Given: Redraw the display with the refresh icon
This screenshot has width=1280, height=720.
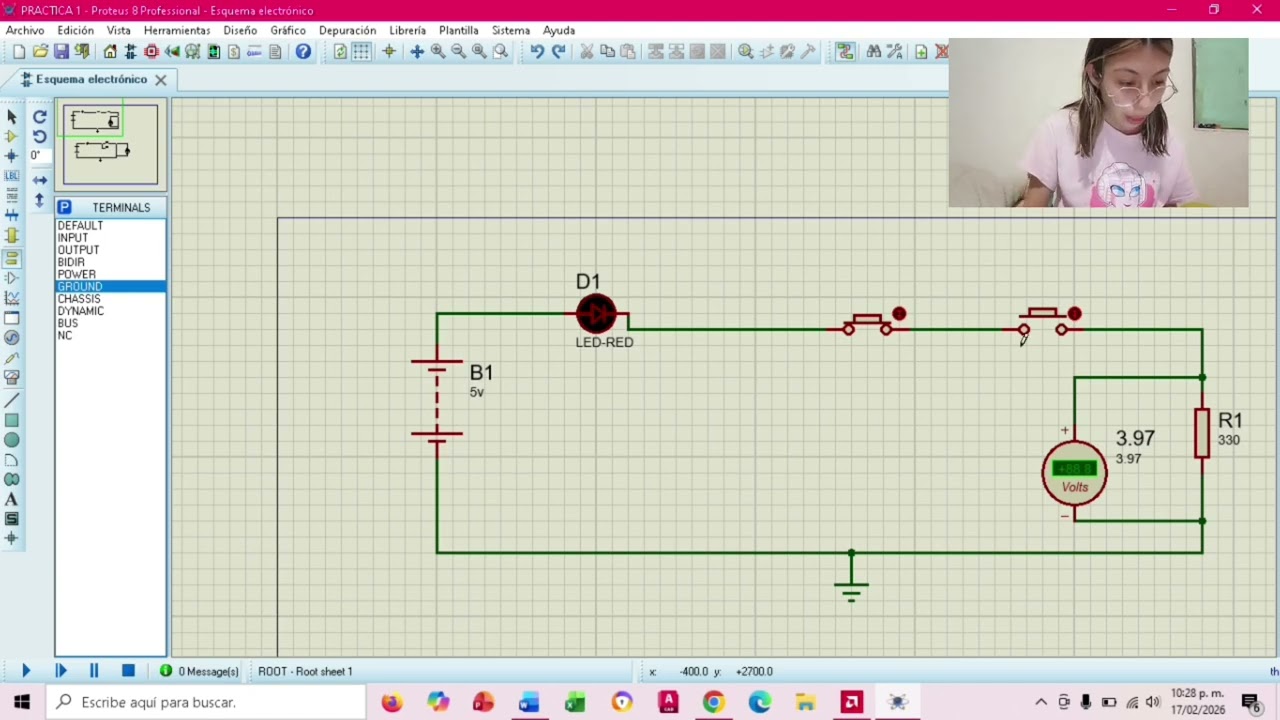Looking at the screenshot, I should point(340,52).
